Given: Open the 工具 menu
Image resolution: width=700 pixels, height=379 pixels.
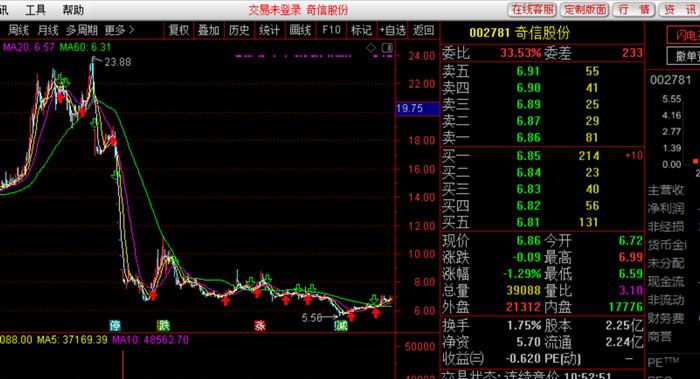Looking at the screenshot, I should point(35,10).
